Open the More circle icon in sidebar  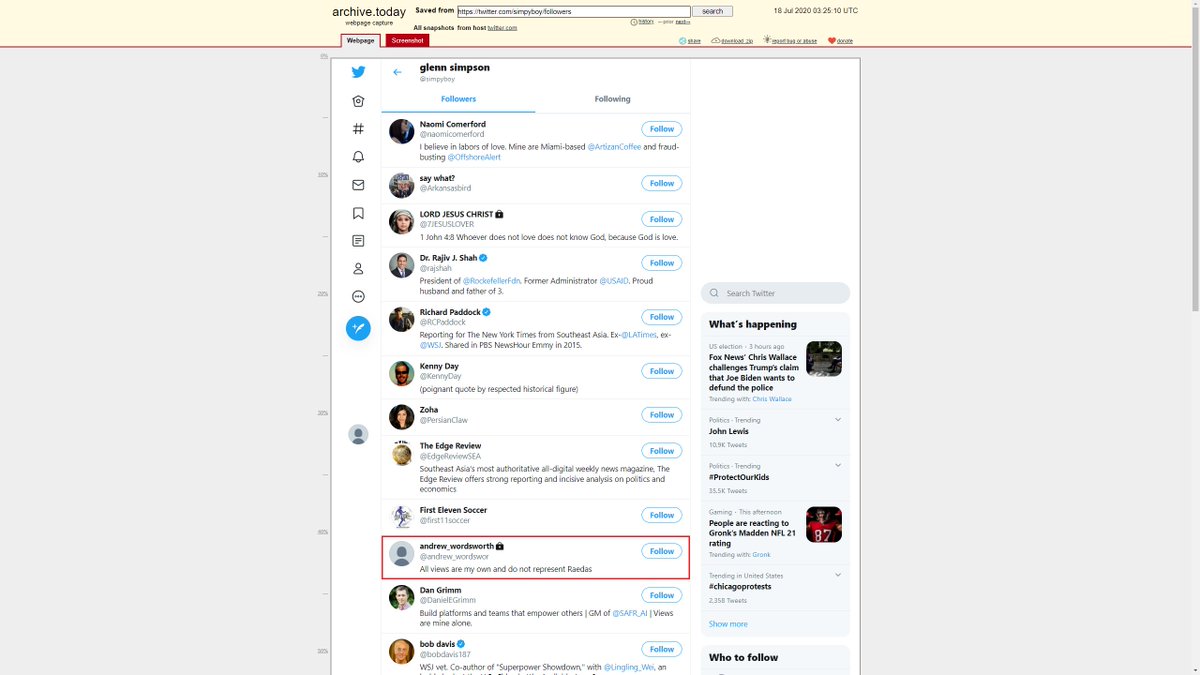click(x=358, y=297)
